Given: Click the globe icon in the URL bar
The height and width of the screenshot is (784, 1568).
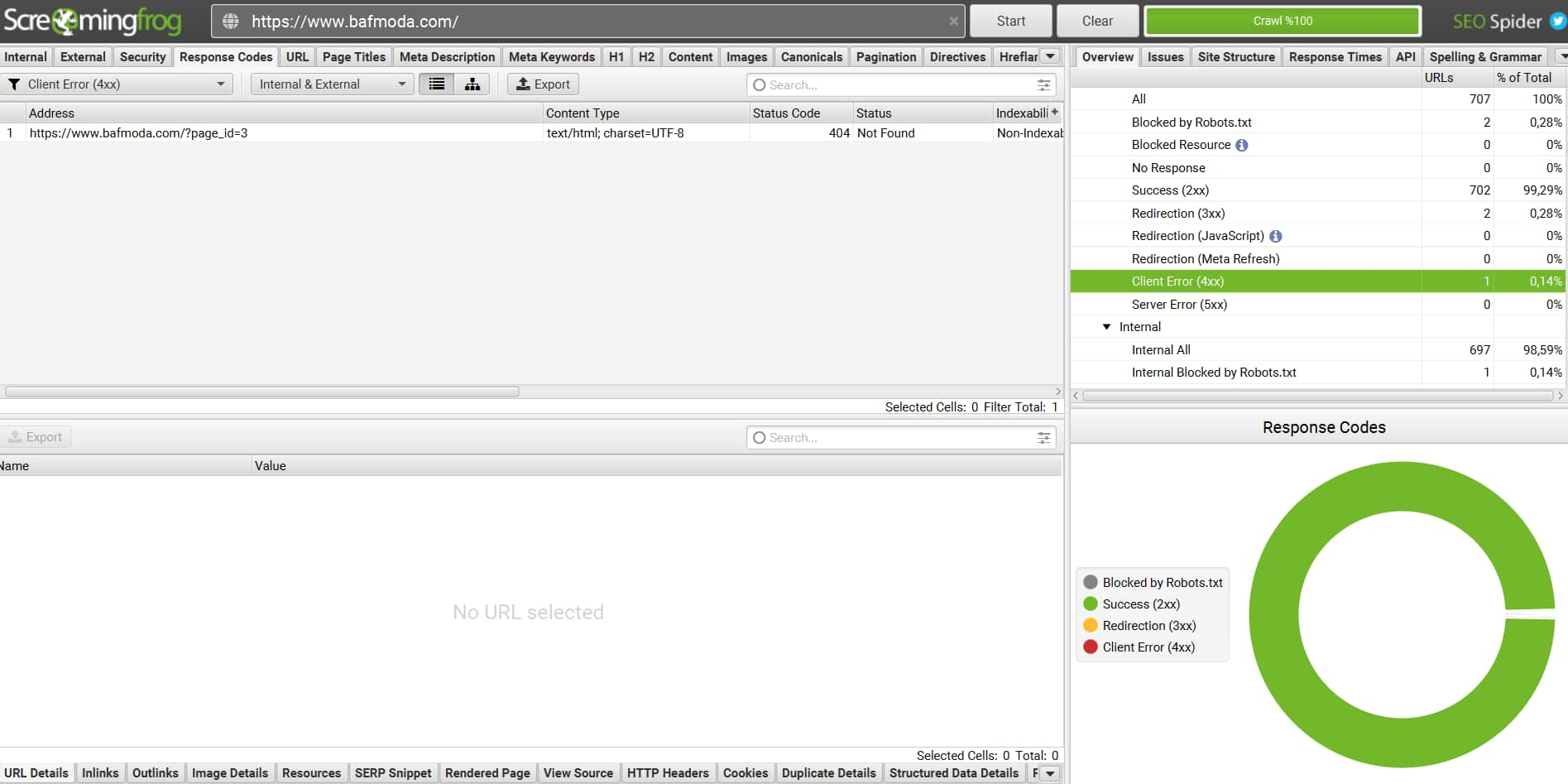Looking at the screenshot, I should (x=231, y=22).
